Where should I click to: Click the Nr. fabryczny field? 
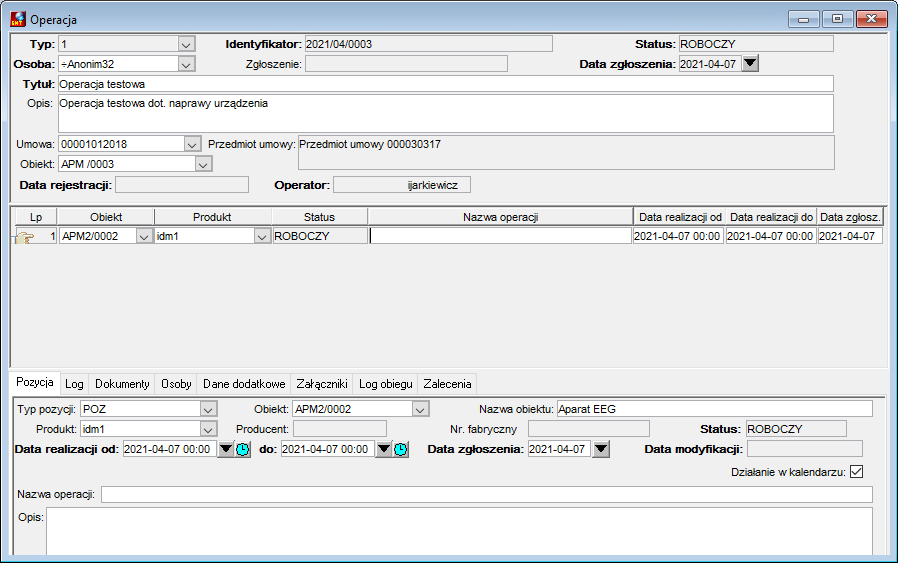589,429
